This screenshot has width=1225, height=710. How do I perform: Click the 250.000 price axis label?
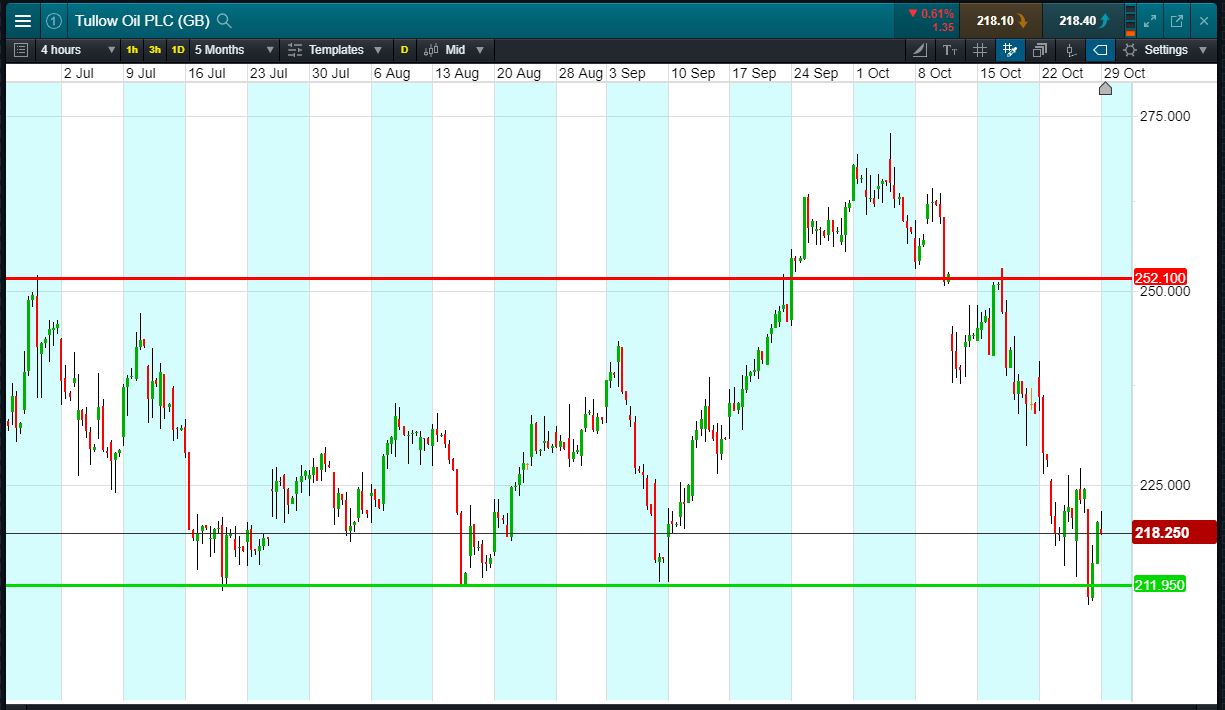[x=1165, y=291]
